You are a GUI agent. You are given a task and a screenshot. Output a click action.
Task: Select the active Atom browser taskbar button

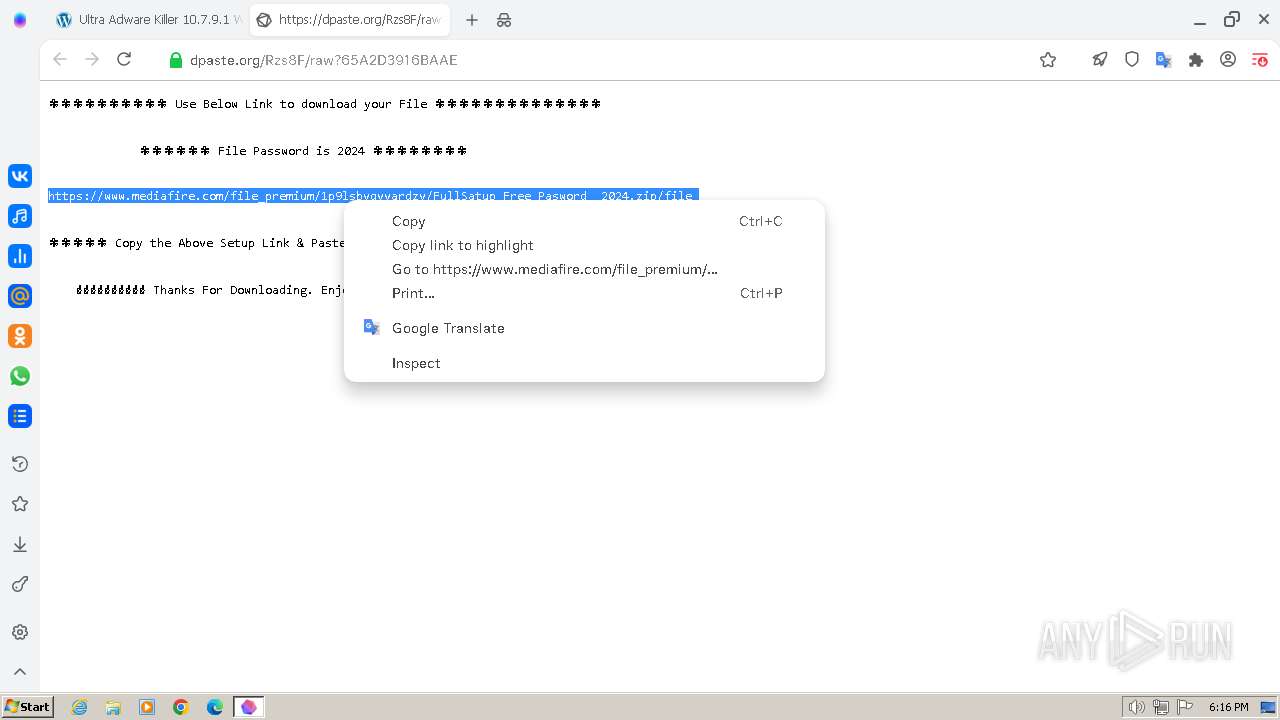point(249,707)
